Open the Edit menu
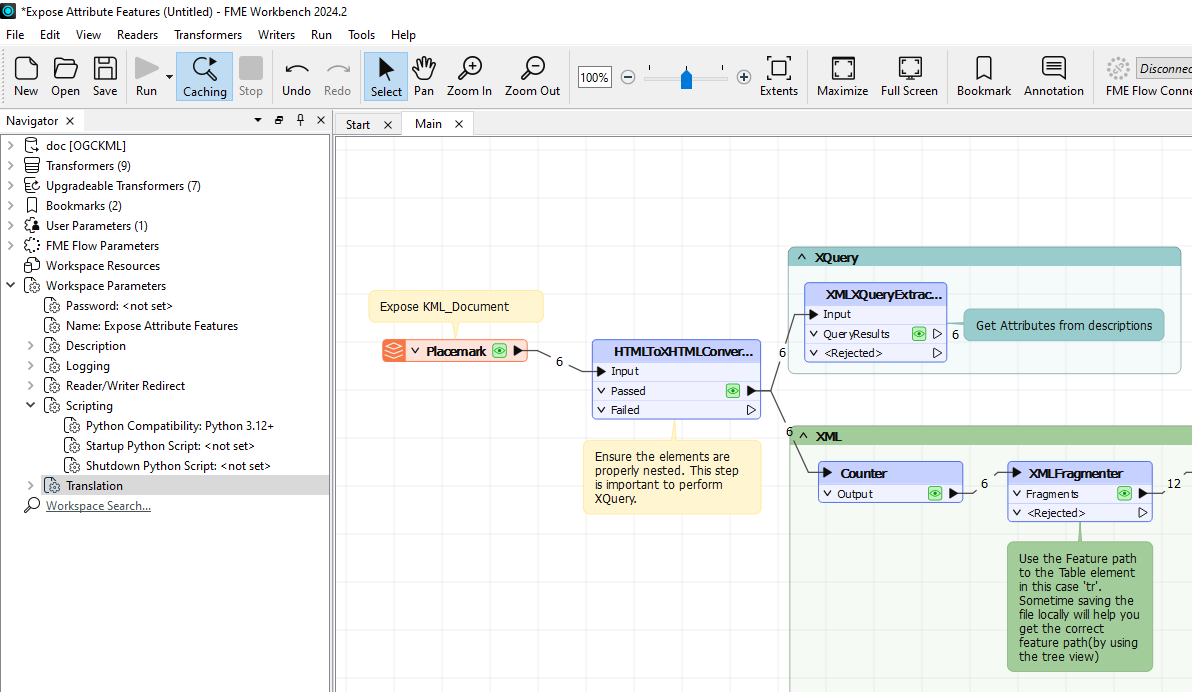Image resolution: width=1192 pixels, height=692 pixels. [x=50, y=35]
